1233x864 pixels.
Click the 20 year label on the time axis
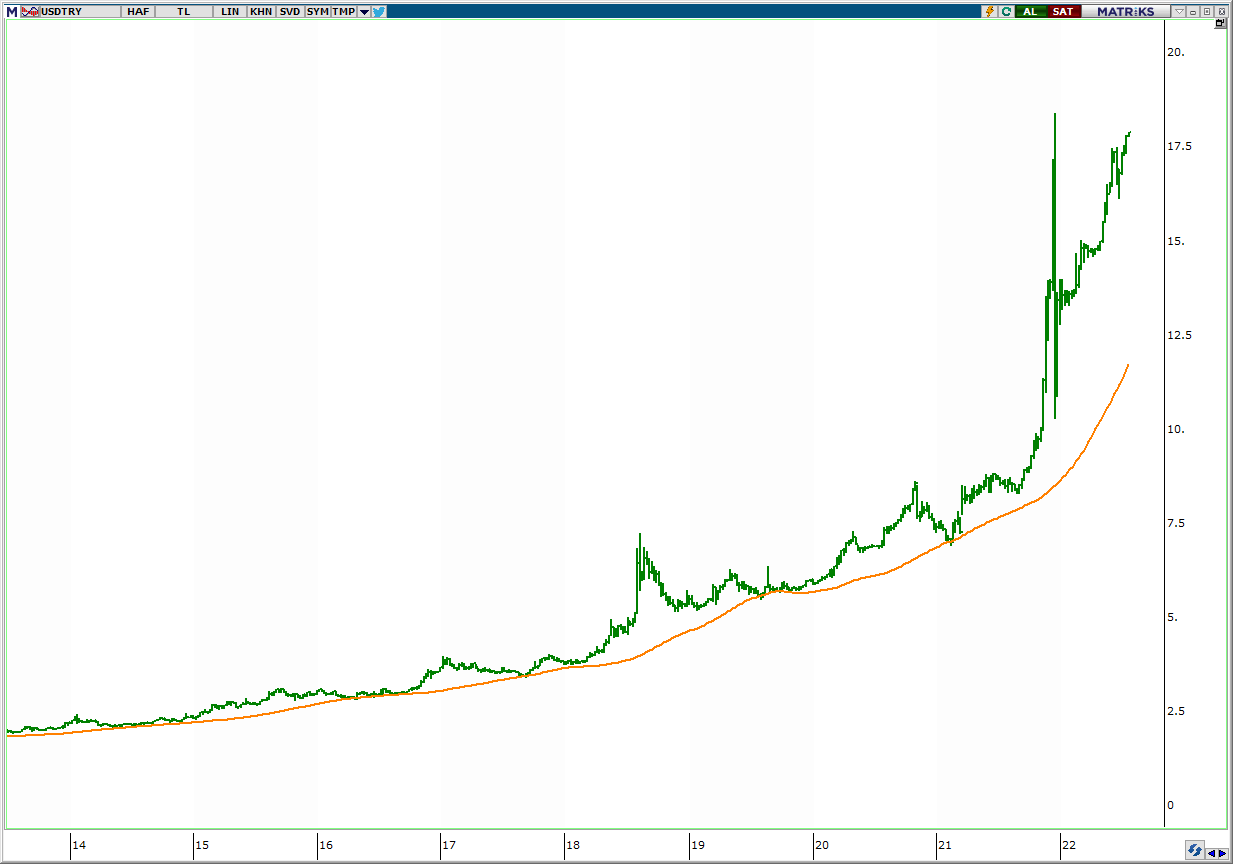pos(822,845)
